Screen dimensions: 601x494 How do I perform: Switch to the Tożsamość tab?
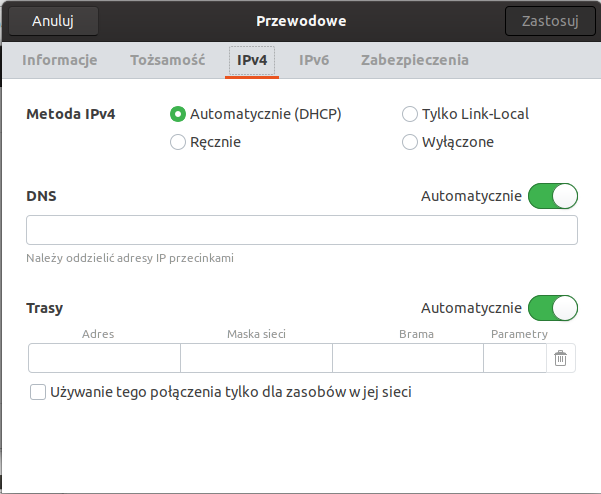click(168, 60)
